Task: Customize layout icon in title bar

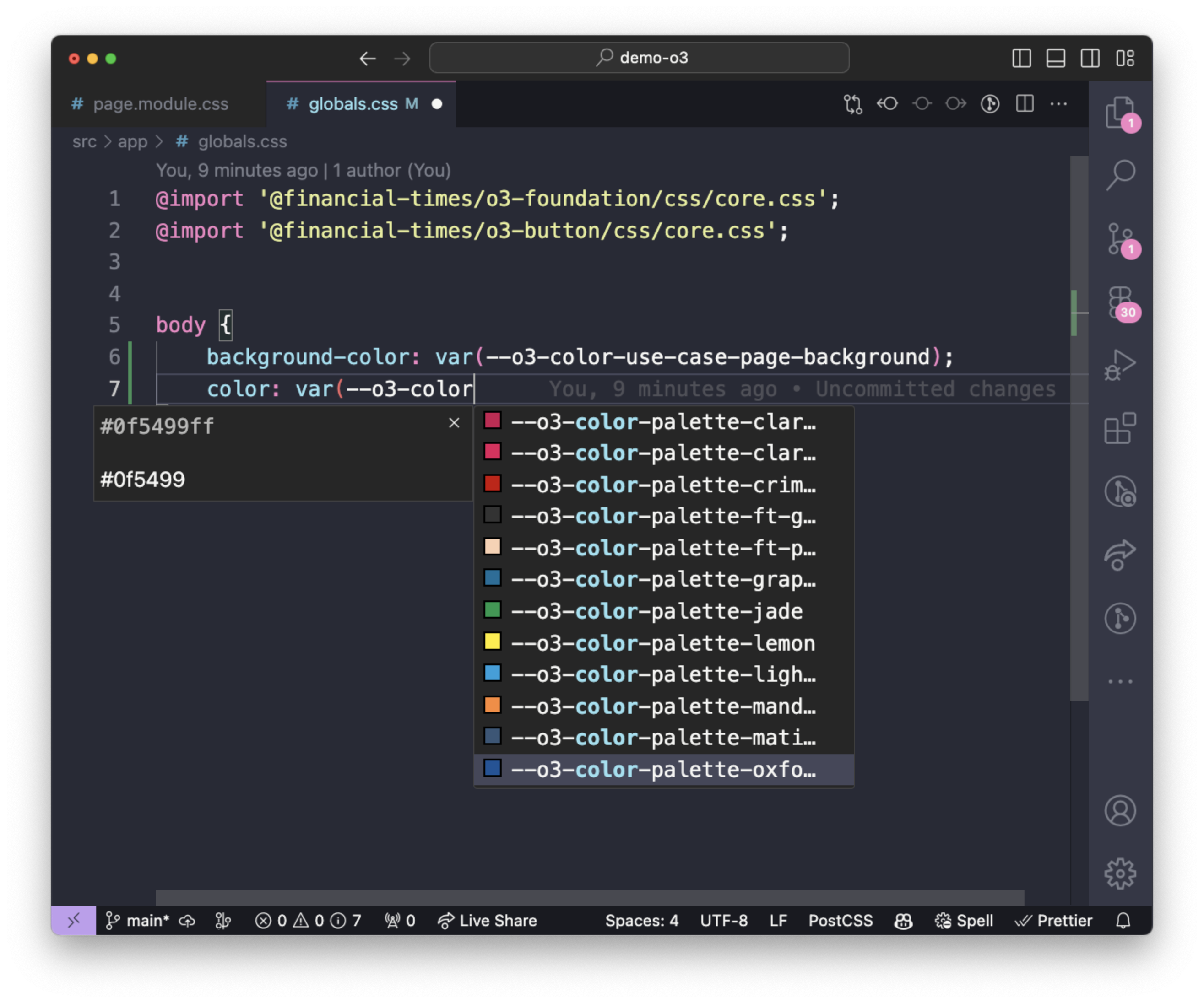Action: 1125,59
